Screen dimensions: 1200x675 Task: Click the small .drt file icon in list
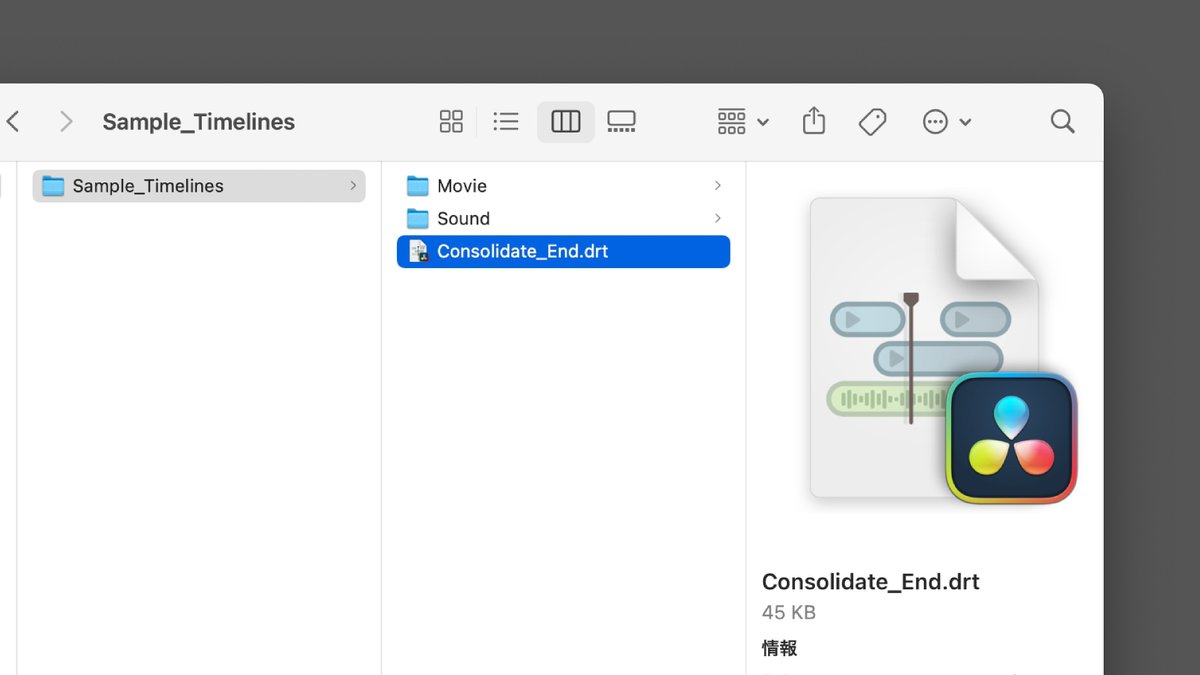tap(419, 251)
